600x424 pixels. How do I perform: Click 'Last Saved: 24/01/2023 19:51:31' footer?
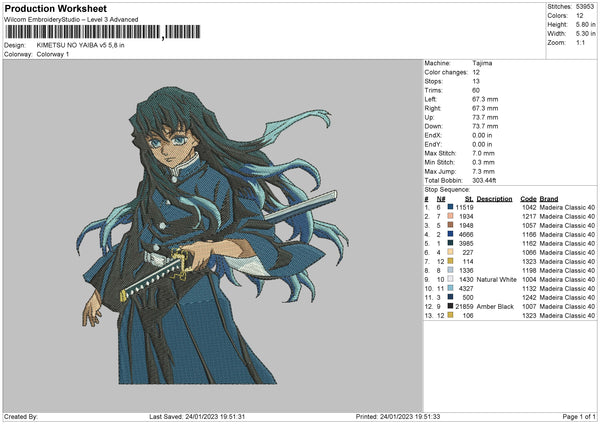(x=197, y=416)
